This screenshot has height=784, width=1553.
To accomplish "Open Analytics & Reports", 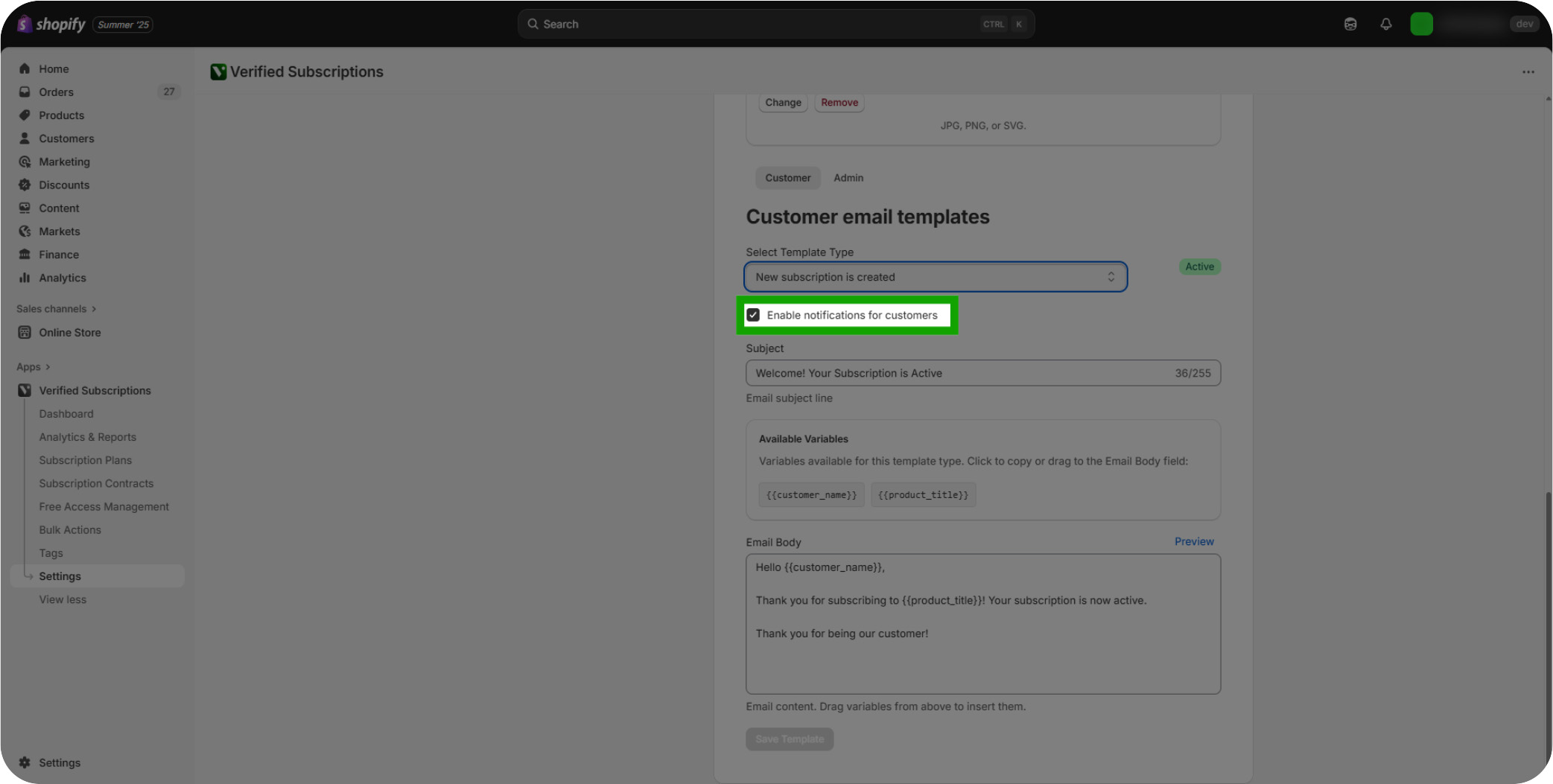I will (x=88, y=437).
